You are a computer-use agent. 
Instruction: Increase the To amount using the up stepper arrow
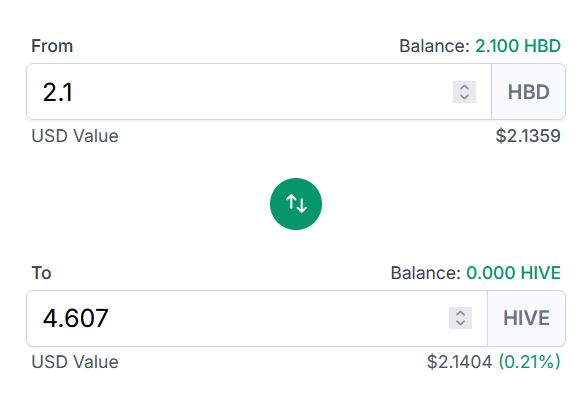pos(460,313)
